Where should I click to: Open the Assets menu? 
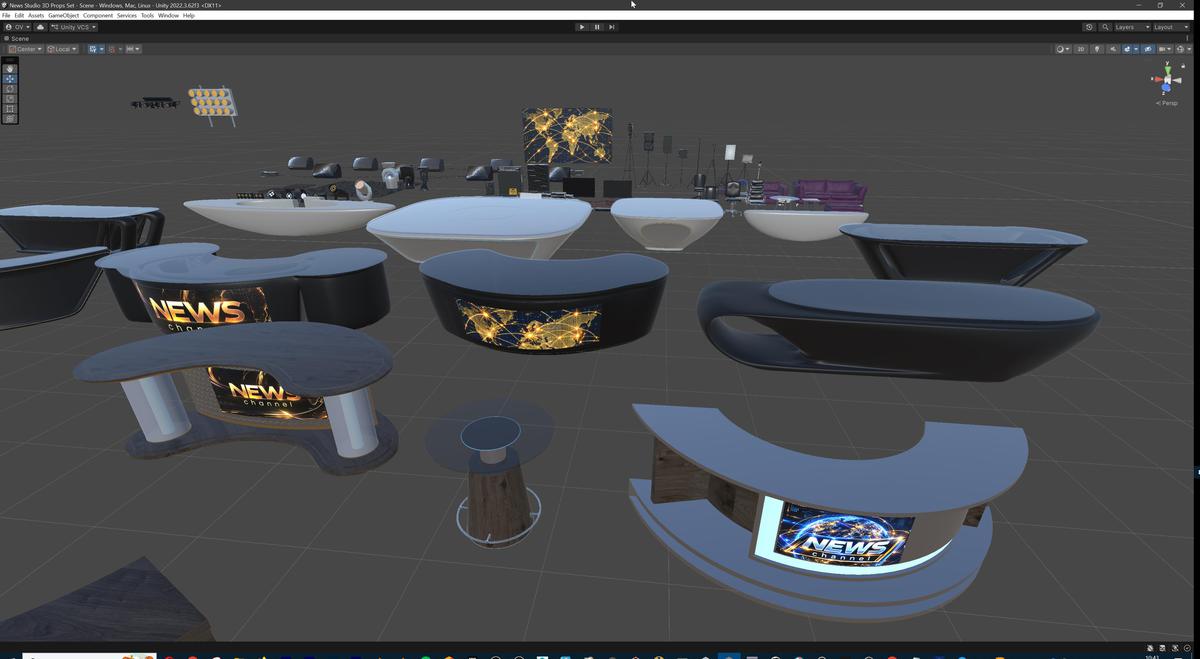tap(36, 16)
